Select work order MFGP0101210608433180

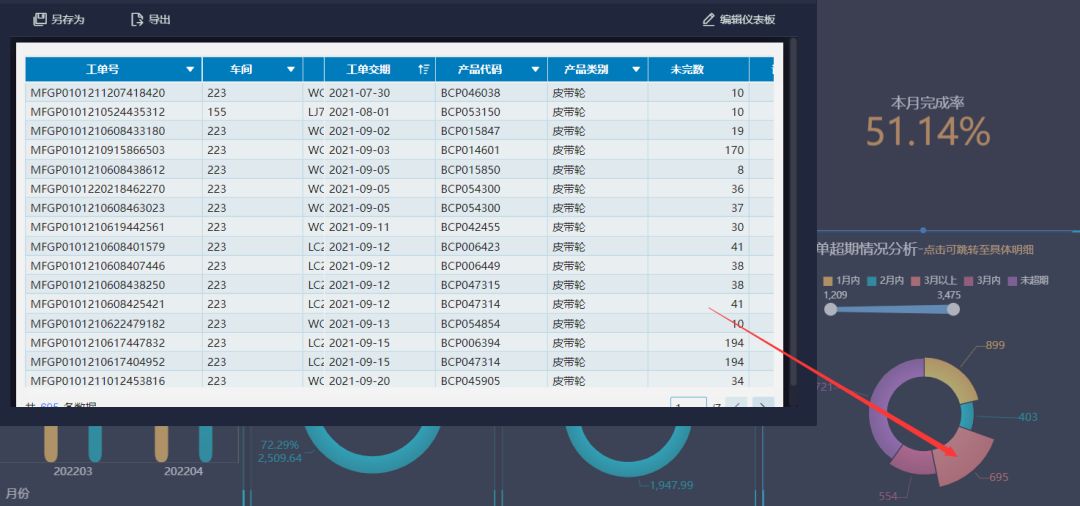(98, 131)
